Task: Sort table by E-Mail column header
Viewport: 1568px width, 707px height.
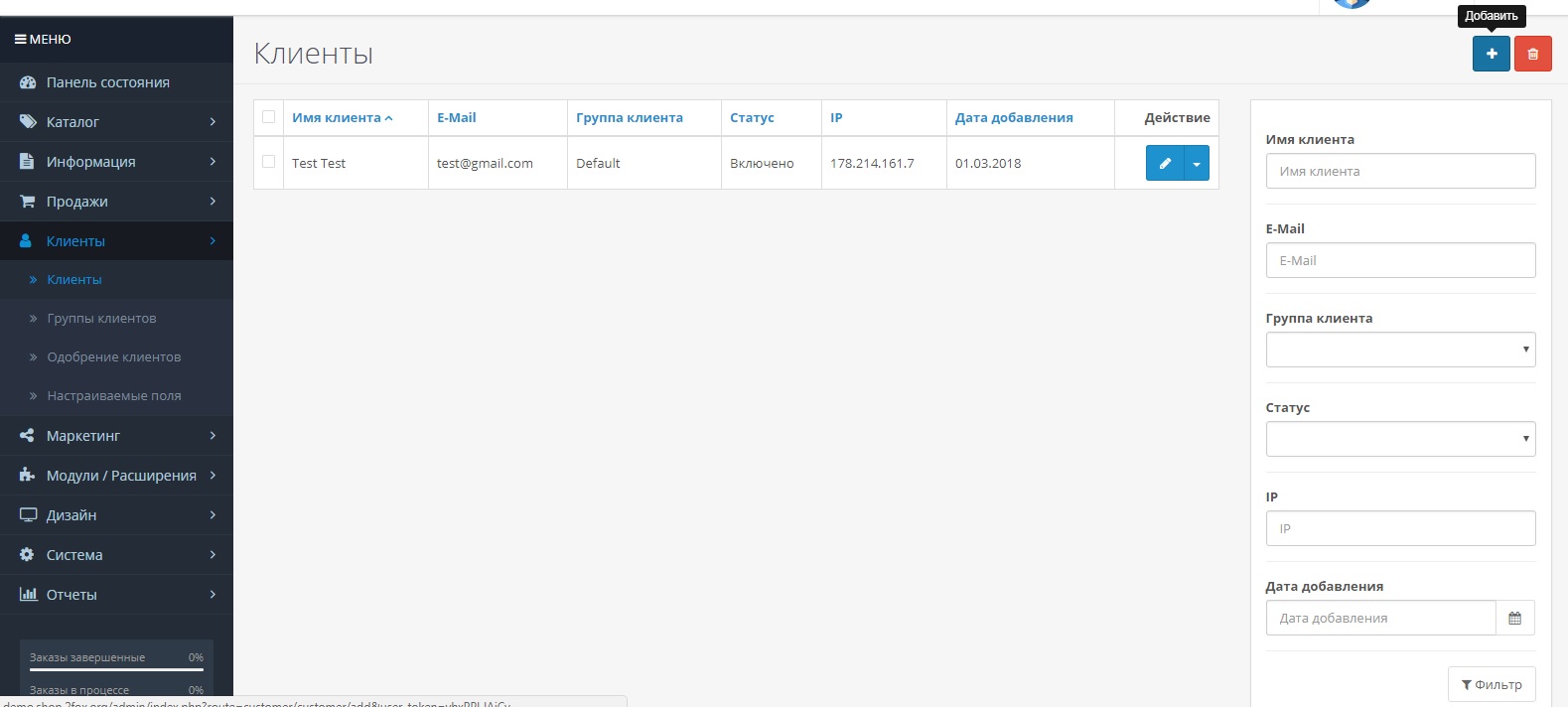Action: (x=457, y=117)
